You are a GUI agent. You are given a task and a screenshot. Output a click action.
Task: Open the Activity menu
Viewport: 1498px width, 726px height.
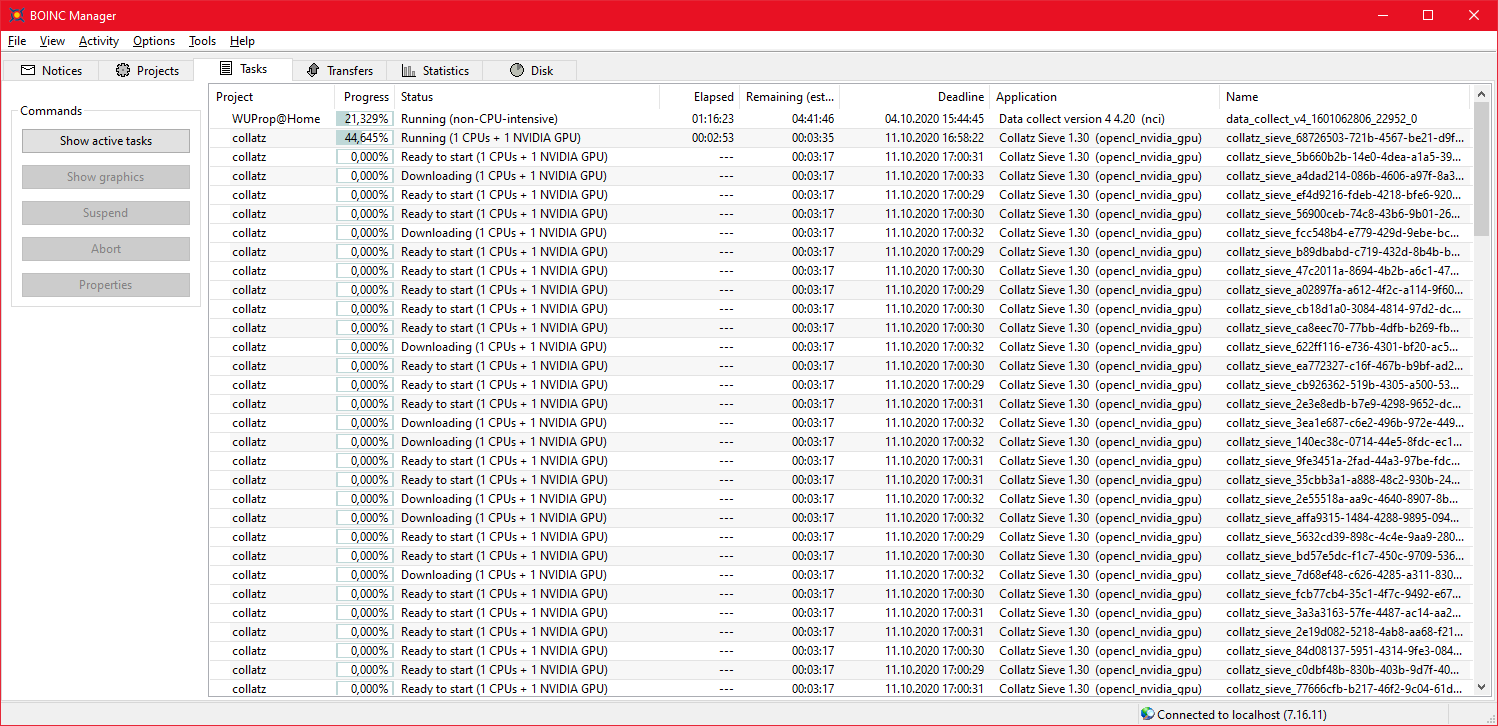tap(99, 41)
